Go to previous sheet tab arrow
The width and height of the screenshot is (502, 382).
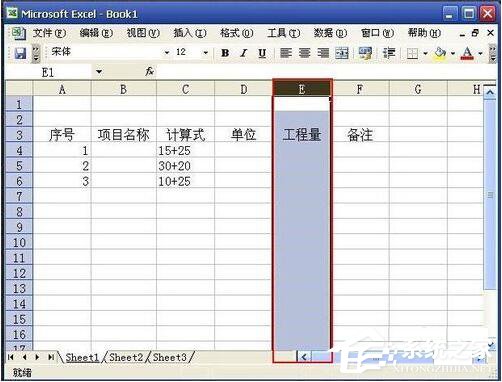(24, 357)
